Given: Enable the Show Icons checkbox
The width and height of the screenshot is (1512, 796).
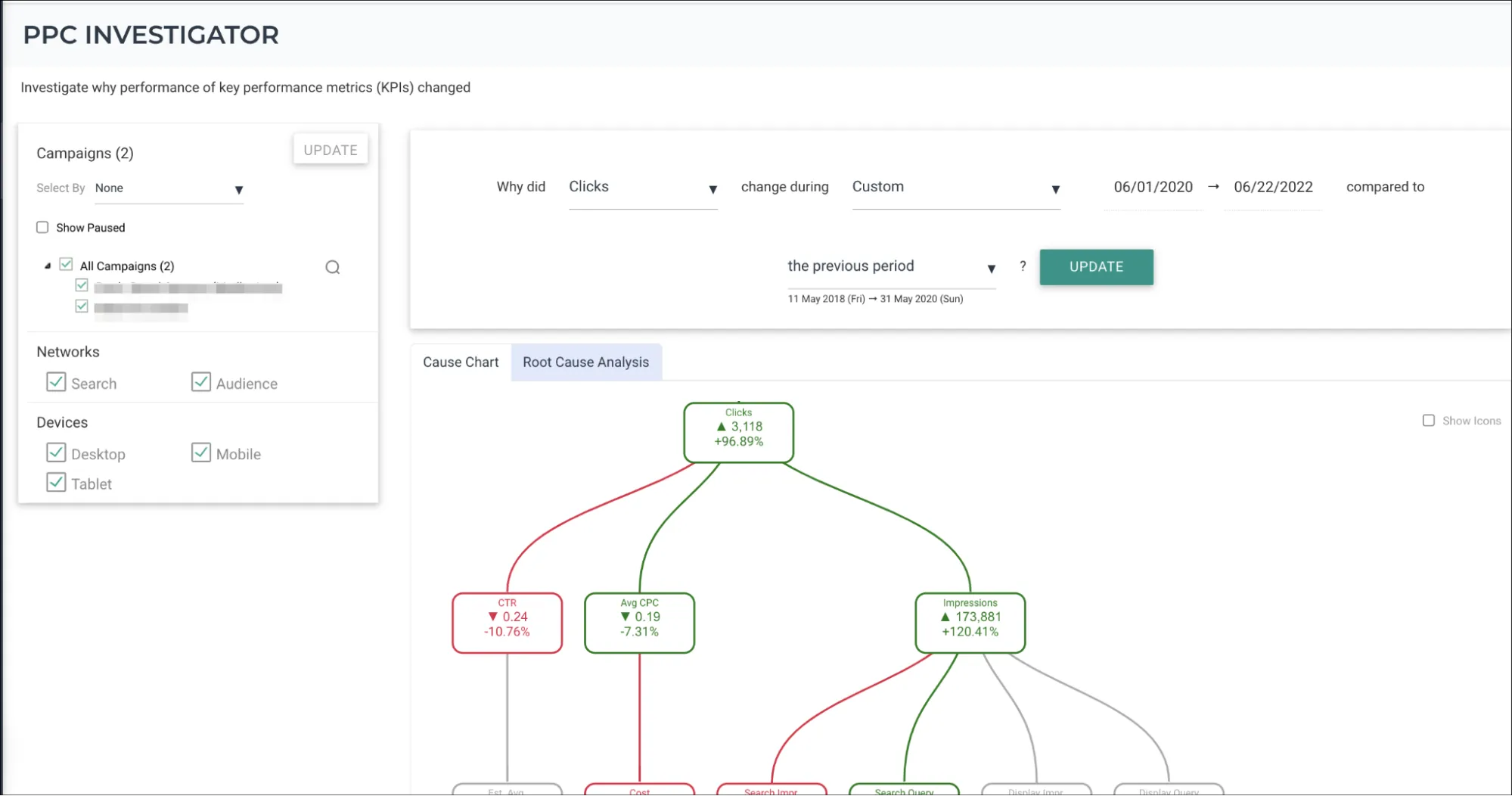Looking at the screenshot, I should click(1428, 421).
